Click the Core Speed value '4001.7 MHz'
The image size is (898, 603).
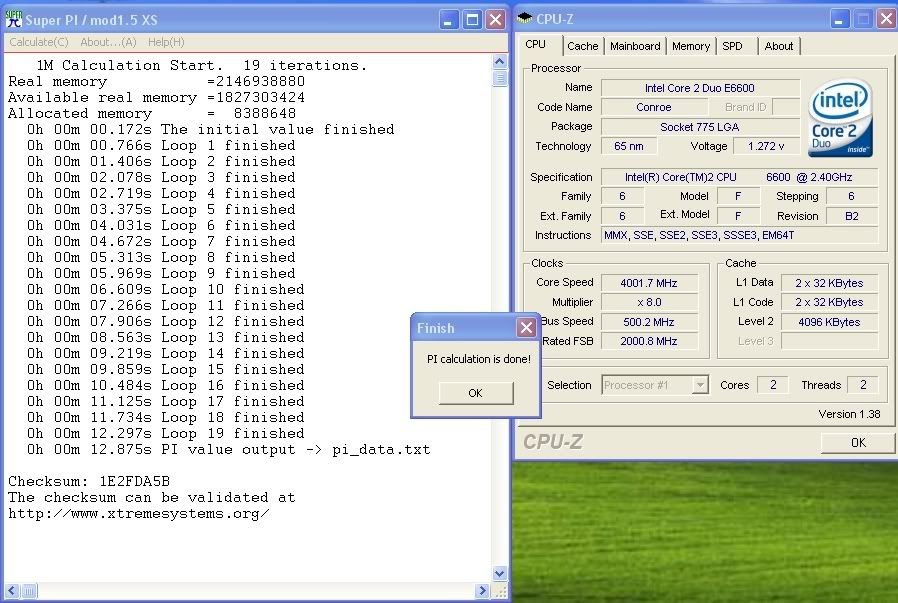649,283
